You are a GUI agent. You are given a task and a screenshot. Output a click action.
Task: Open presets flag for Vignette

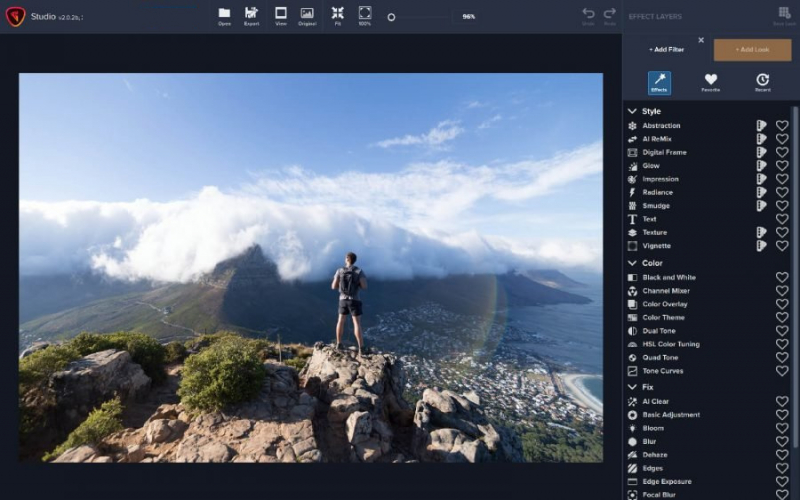[x=761, y=246]
